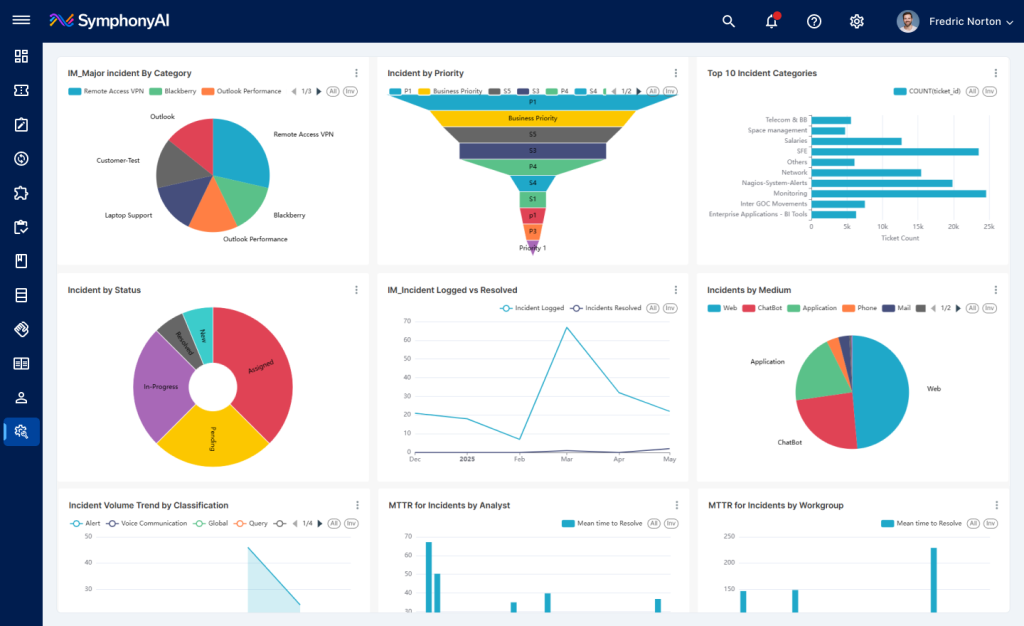Select the user profile sidebar icon

tap(21, 398)
